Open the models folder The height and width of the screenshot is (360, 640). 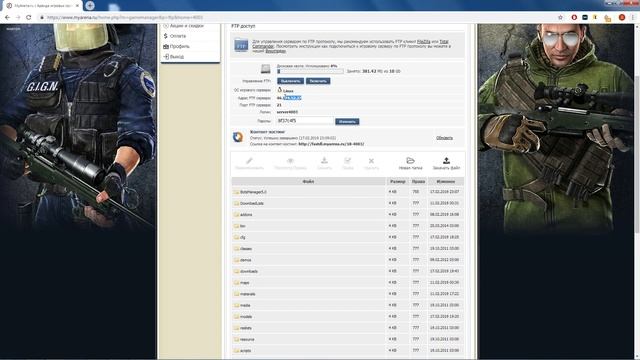pos(246,317)
